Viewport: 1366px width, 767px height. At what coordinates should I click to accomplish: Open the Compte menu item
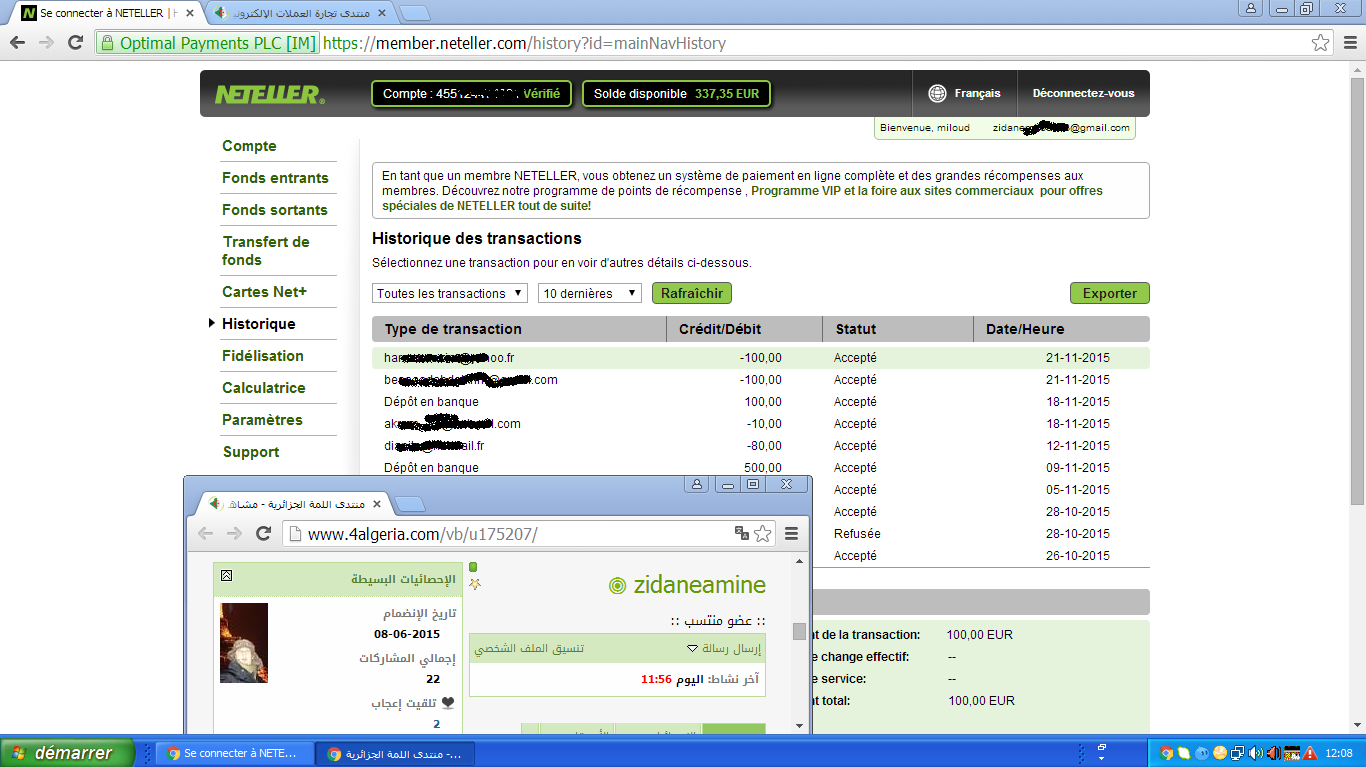pos(249,146)
